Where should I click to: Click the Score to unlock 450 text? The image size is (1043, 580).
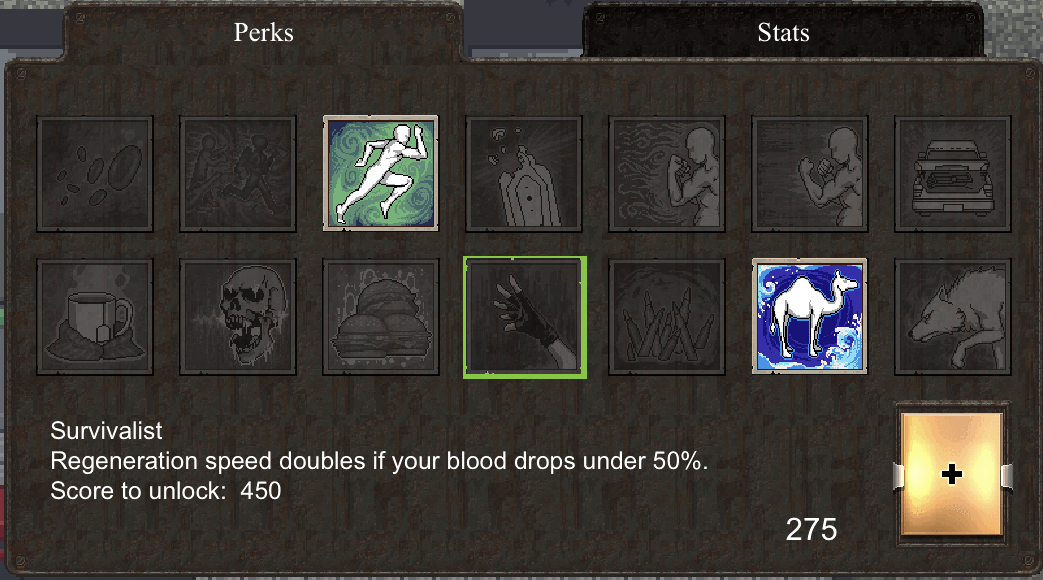[x=166, y=491]
